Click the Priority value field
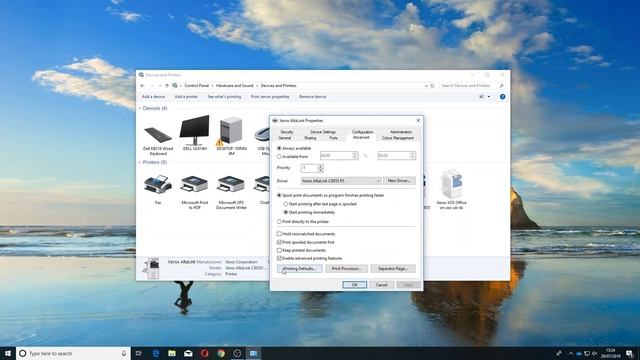Image resolution: width=640 pixels, height=360 pixels. (x=309, y=168)
